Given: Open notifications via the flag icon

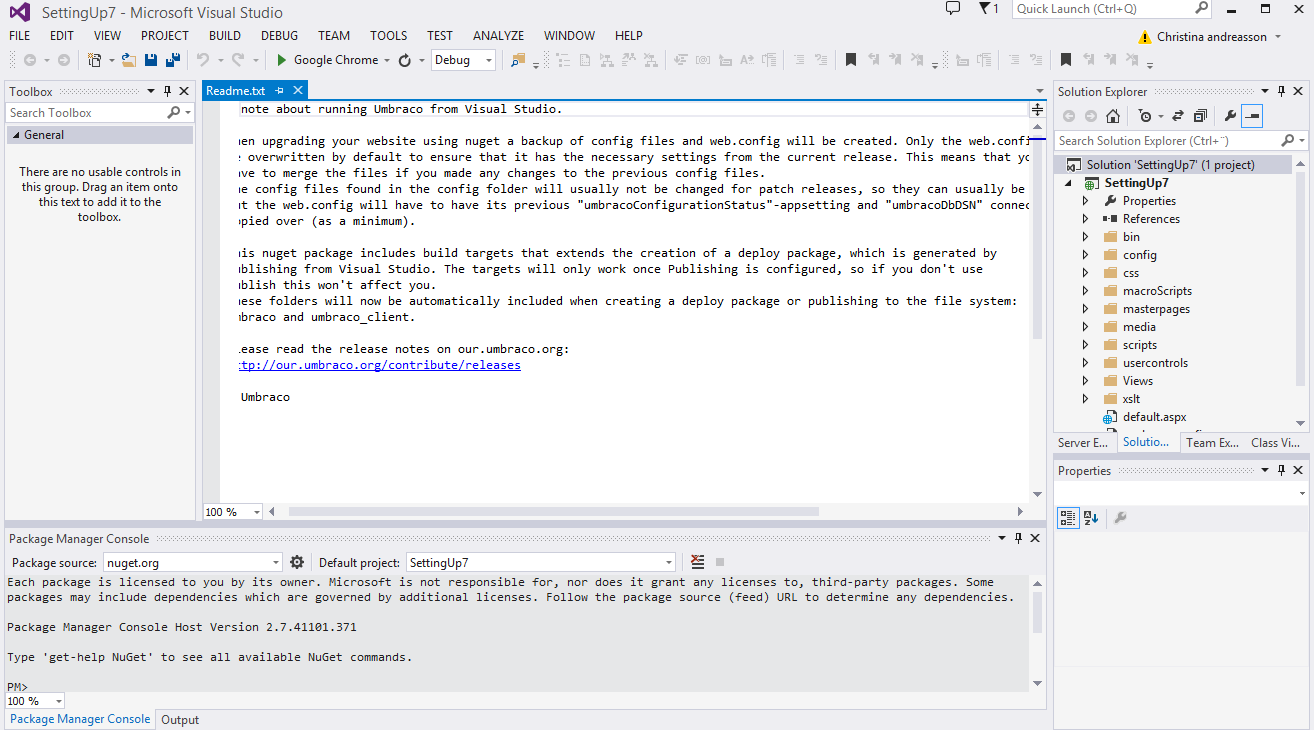Looking at the screenshot, I should [984, 9].
